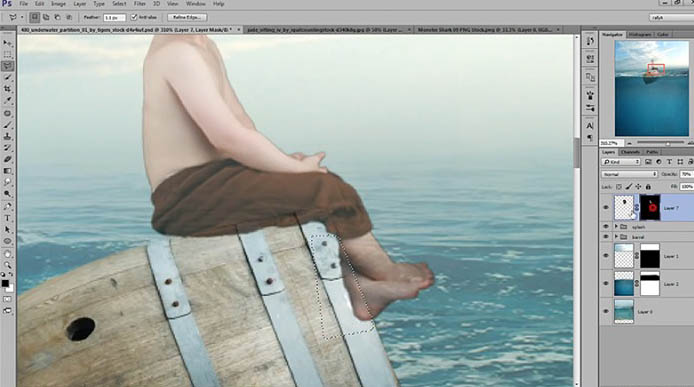Select the Magic Wand tool
Viewport: 694px width, 387px height.
pos(8,77)
